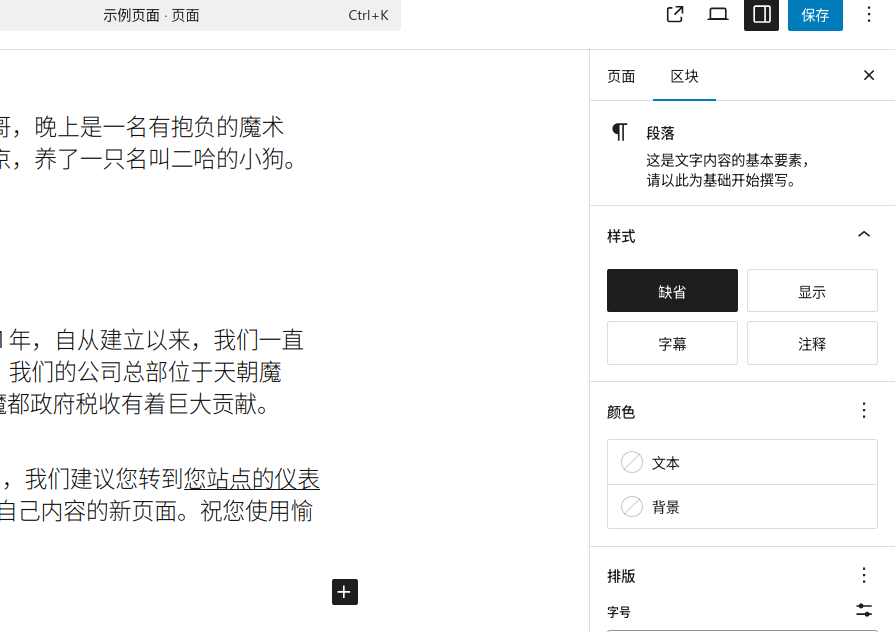
Task: Click the paragraph block pilcrow icon
Action: 620,133
